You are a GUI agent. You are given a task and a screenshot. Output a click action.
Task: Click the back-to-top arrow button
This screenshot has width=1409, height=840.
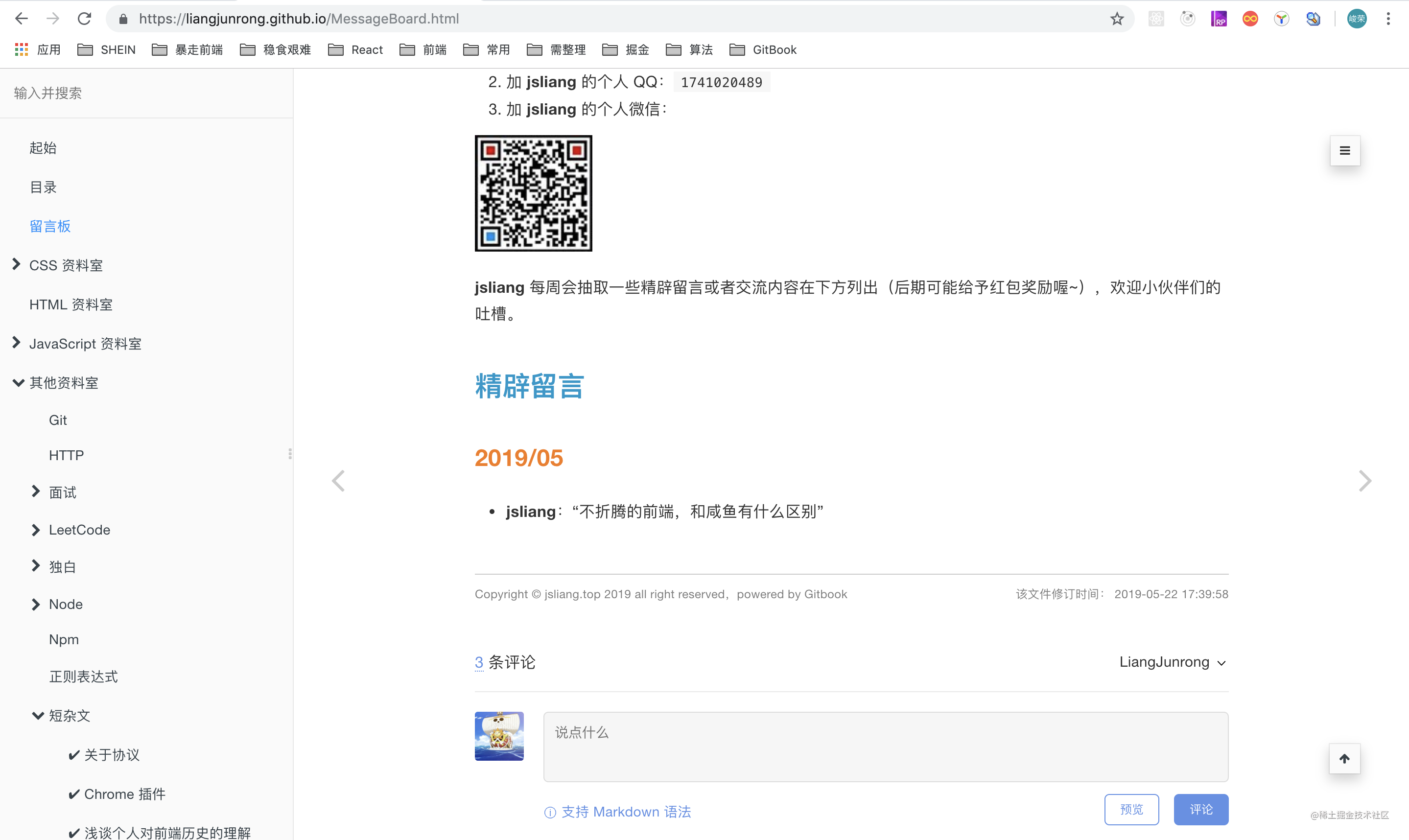point(1344,758)
